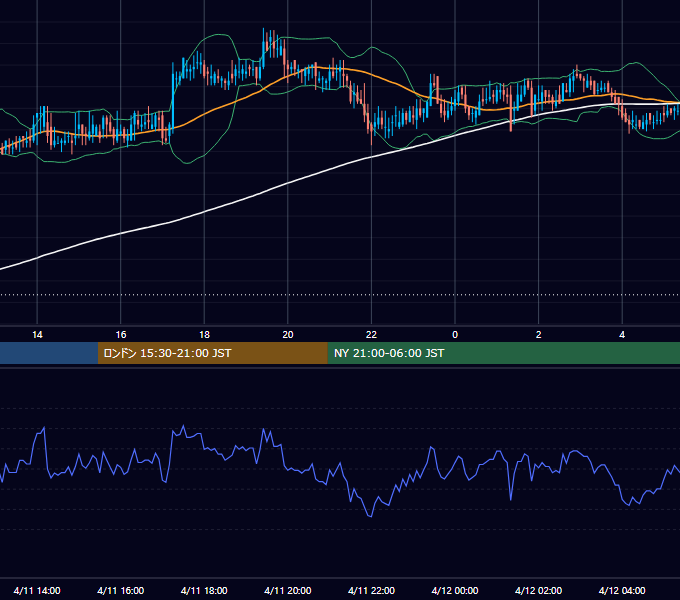Click the 4 hour label on chart axis
Screen dimensions: 680x600
click(x=622, y=335)
